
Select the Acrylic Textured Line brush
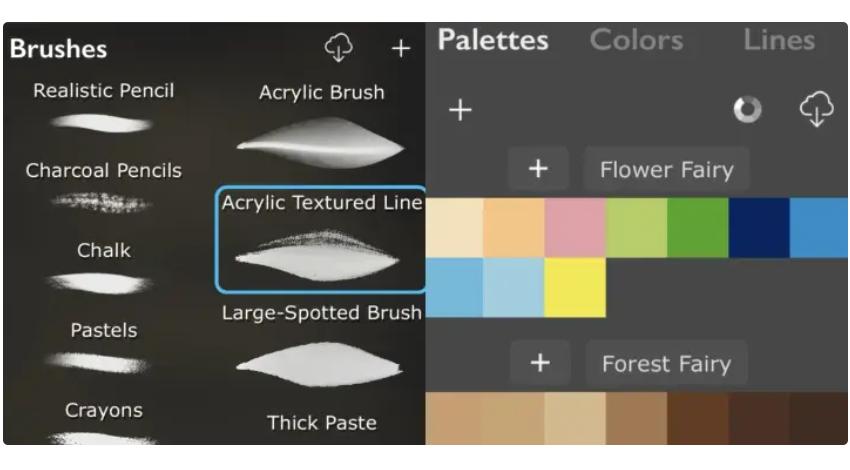[321, 240]
